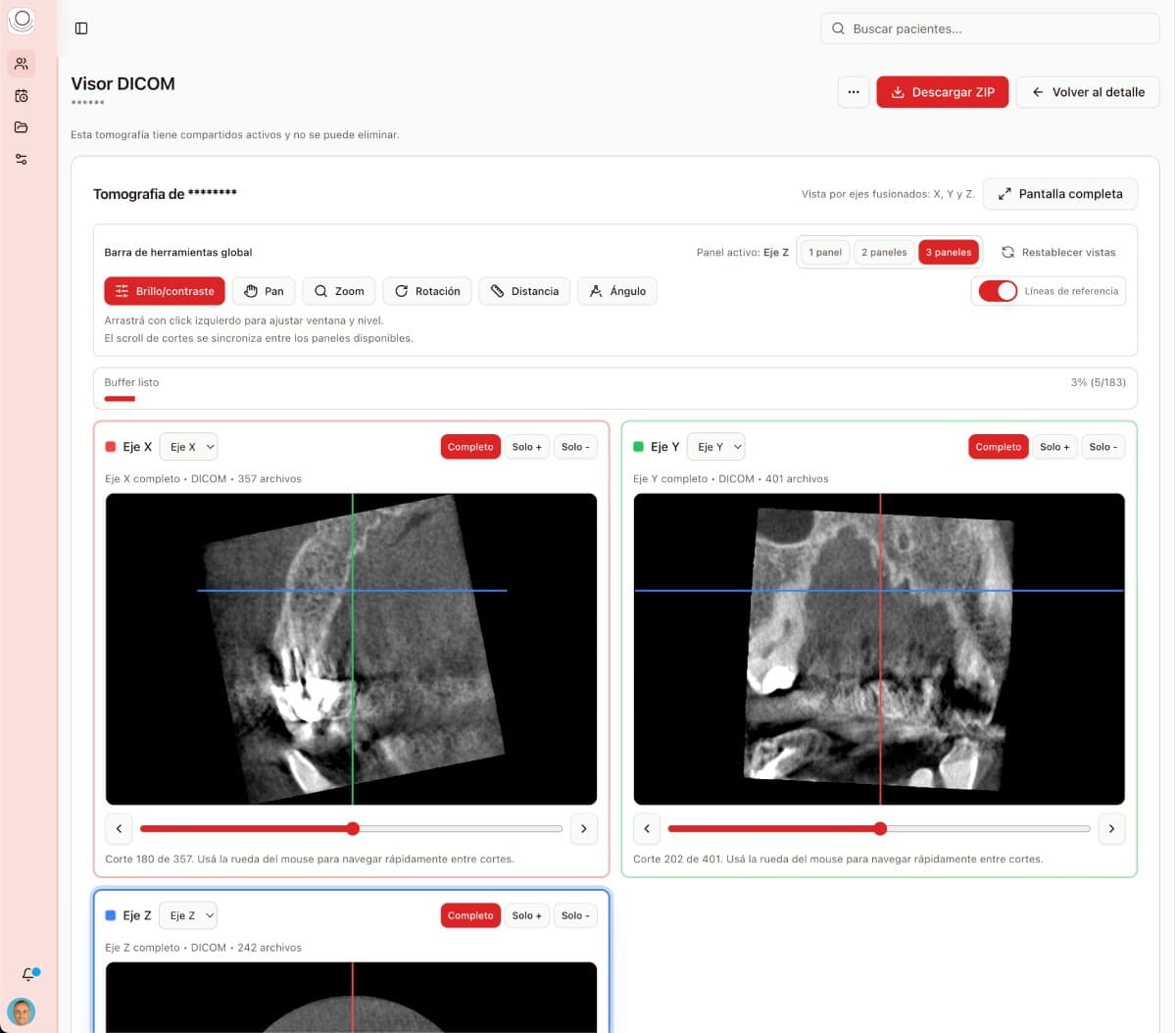This screenshot has width=1176, height=1033.
Task: Activate the Brillo/contraste tool
Action: pos(164,290)
